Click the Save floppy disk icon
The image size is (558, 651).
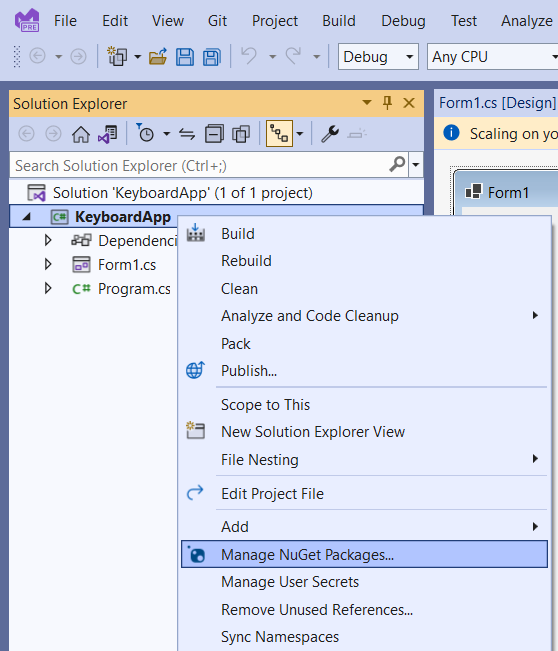tap(185, 56)
